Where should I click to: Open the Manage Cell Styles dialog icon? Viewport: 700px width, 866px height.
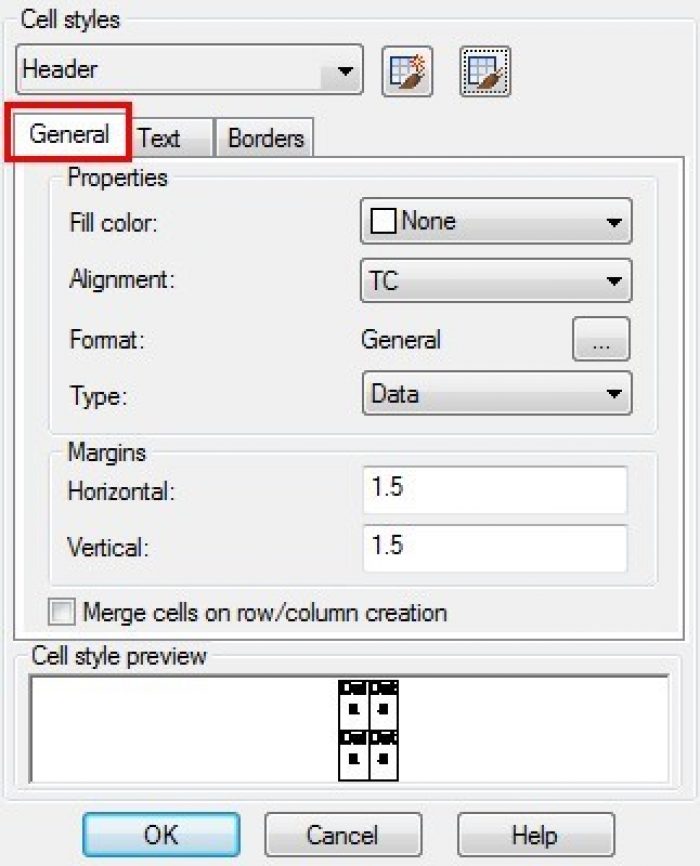coord(485,72)
